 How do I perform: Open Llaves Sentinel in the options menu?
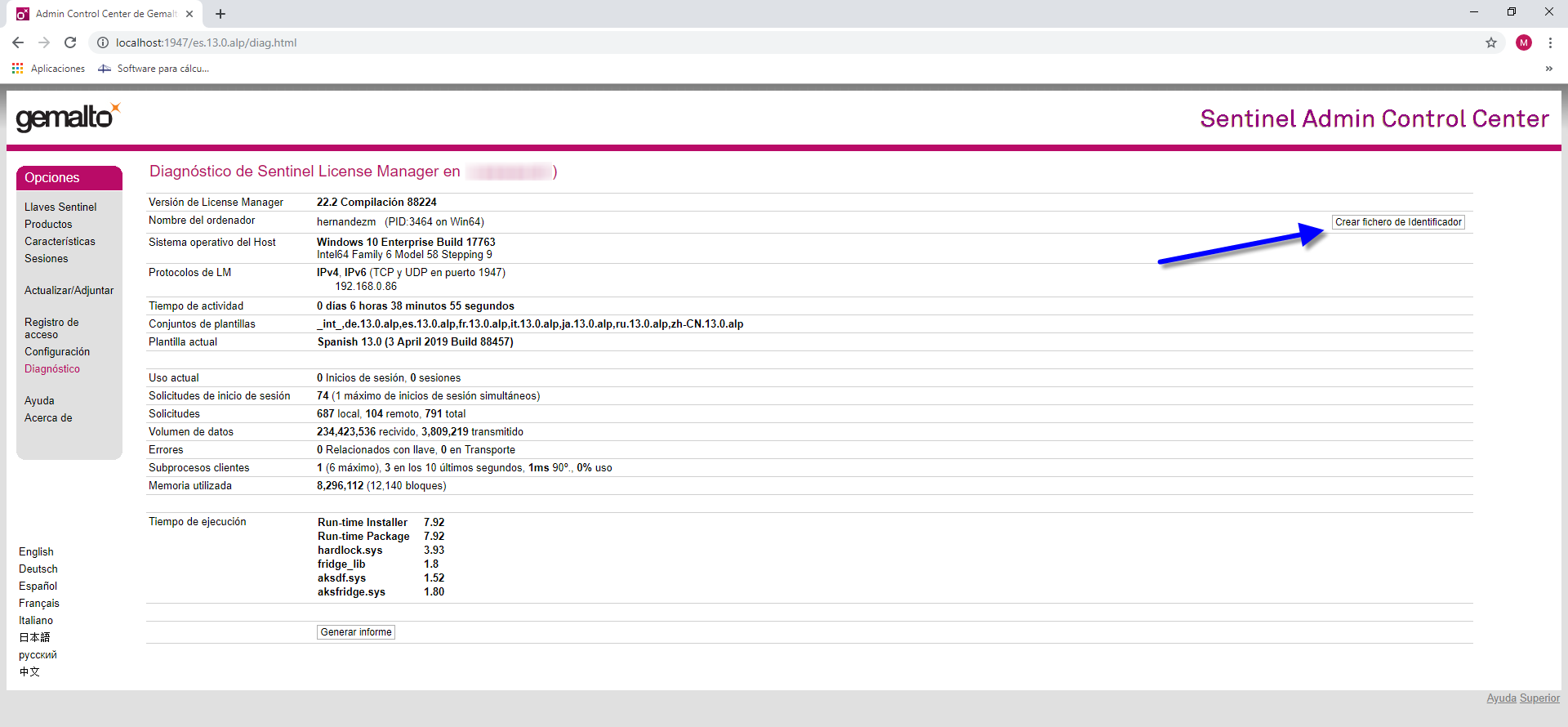pyautogui.click(x=60, y=207)
